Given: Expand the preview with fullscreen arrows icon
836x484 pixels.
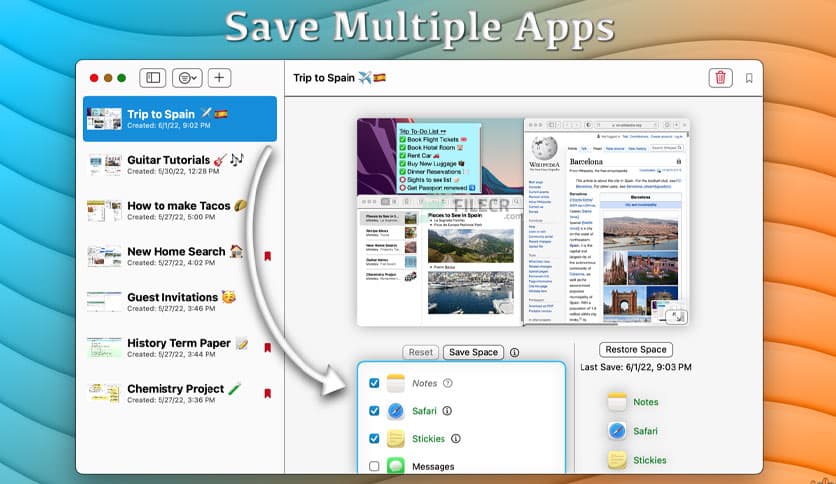Looking at the screenshot, I should pyautogui.click(x=676, y=316).
